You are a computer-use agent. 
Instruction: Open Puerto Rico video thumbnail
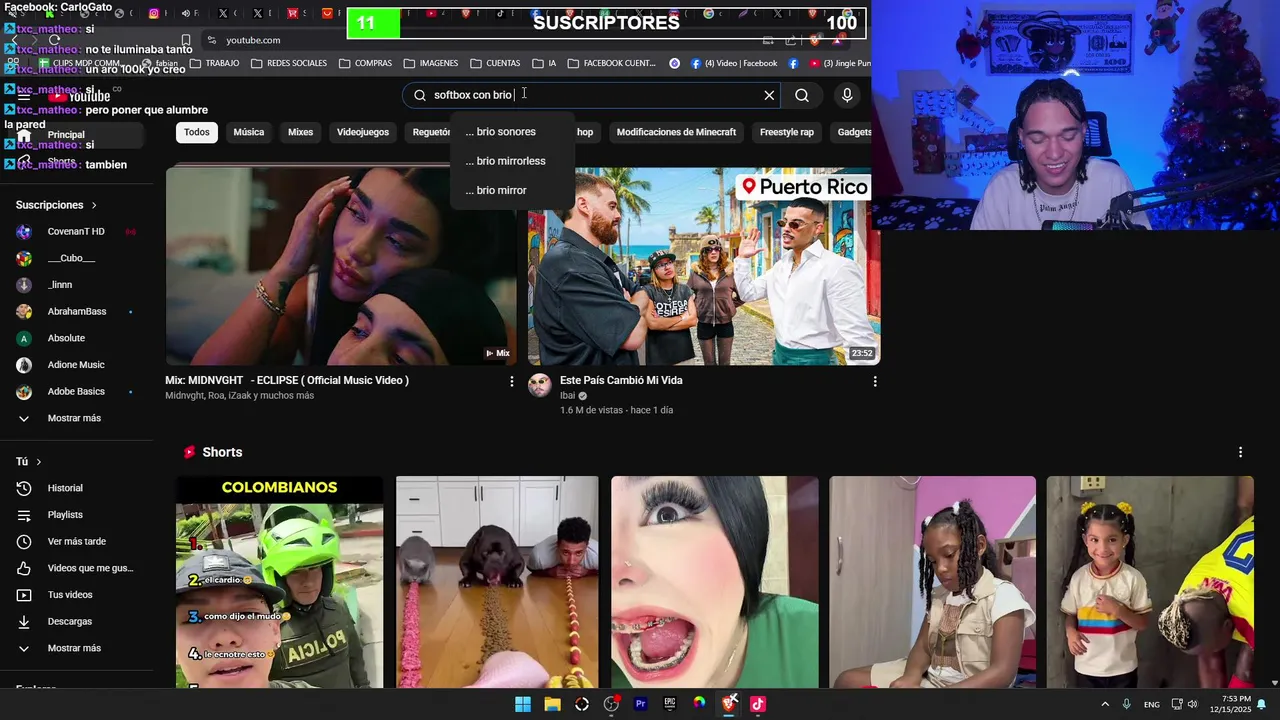tap(704, 266)
